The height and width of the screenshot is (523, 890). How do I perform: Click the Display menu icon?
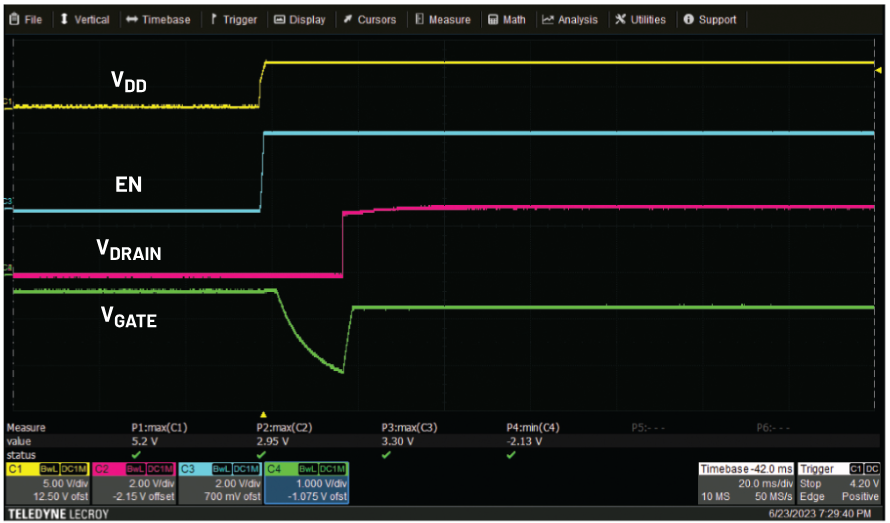(x=279, y=19)
